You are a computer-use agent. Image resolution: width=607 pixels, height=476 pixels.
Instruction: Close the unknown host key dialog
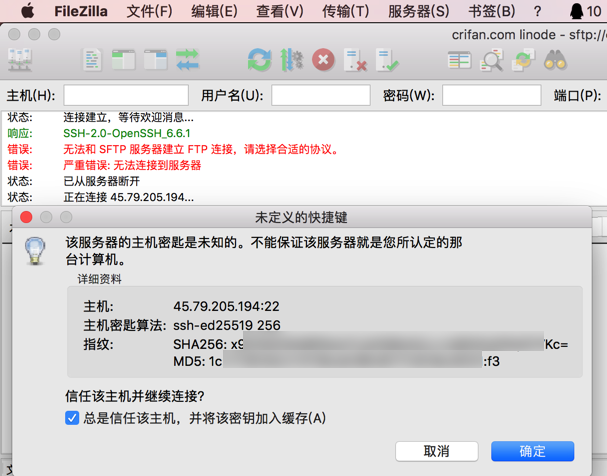click(x=26, y=217)
